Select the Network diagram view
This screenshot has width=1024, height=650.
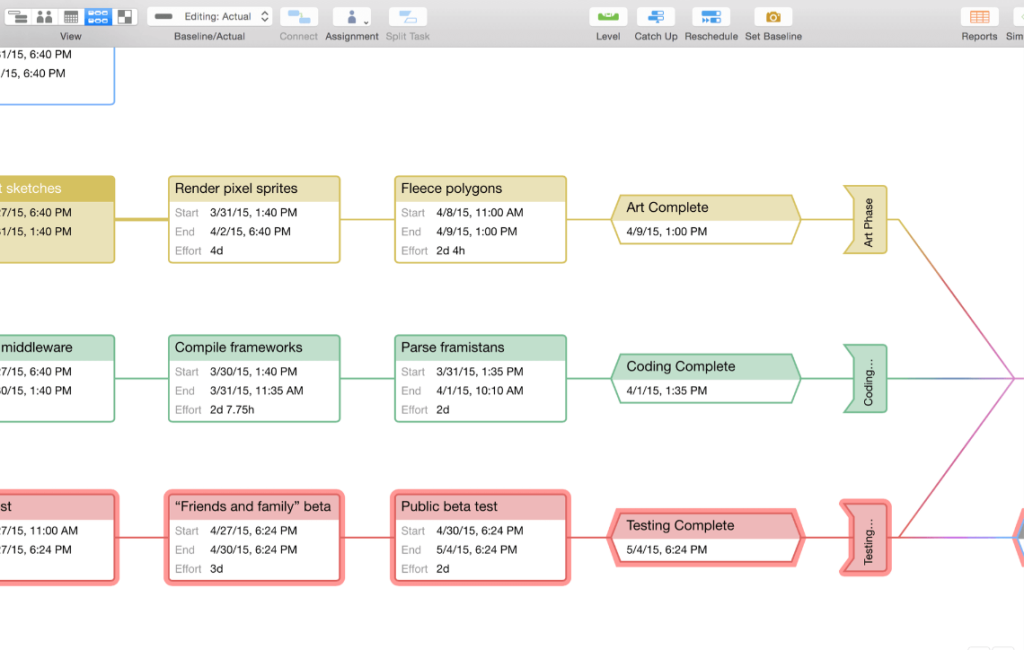[x=98, y=16]
